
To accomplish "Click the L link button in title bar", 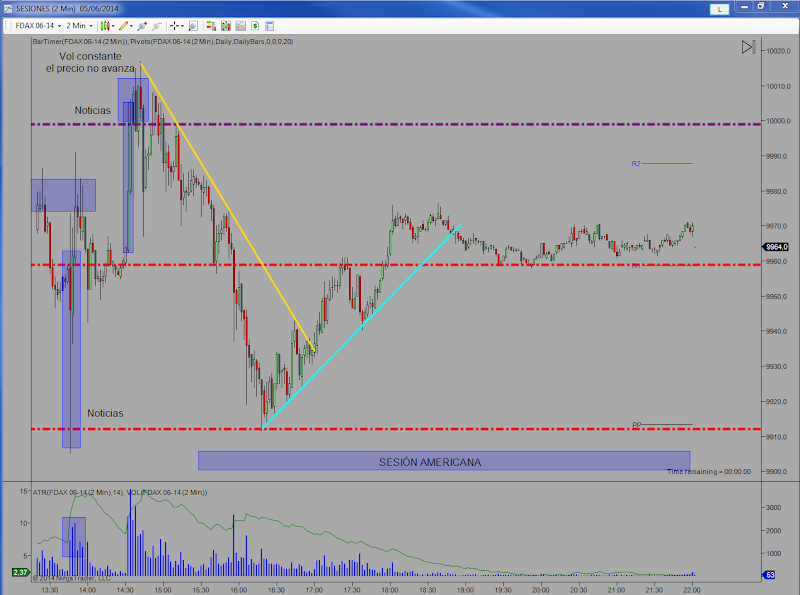I will (719, 9).
